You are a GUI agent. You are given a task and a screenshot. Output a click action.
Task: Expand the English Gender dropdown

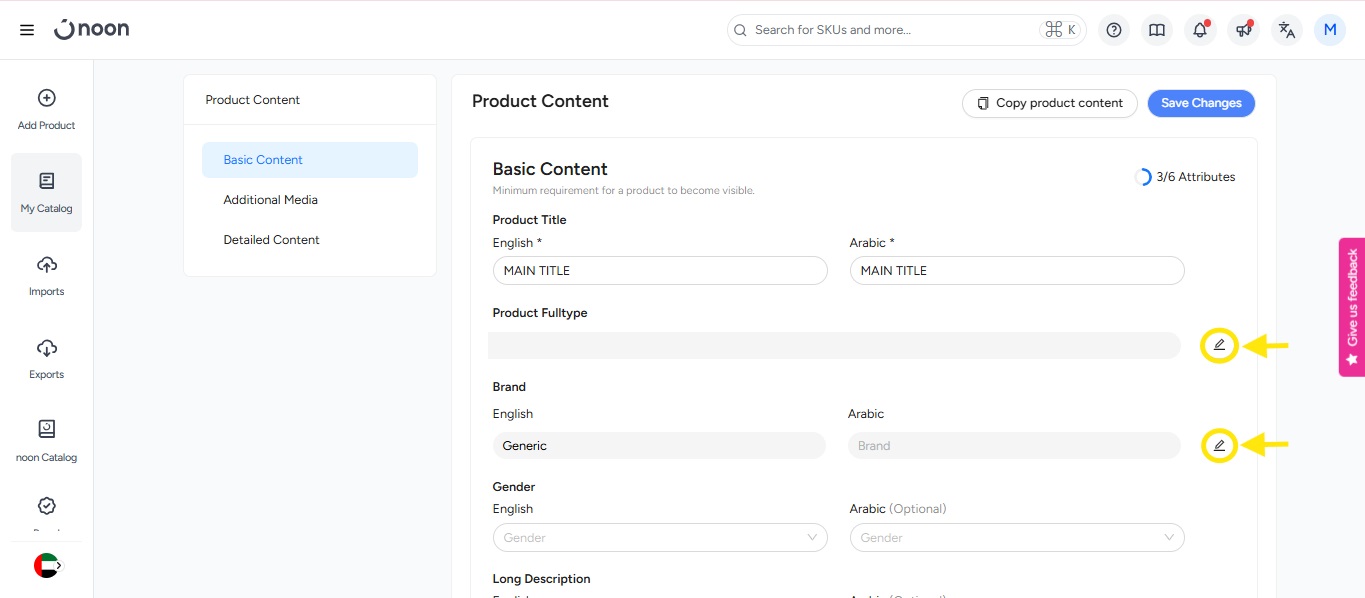click(x=660, y=538)
